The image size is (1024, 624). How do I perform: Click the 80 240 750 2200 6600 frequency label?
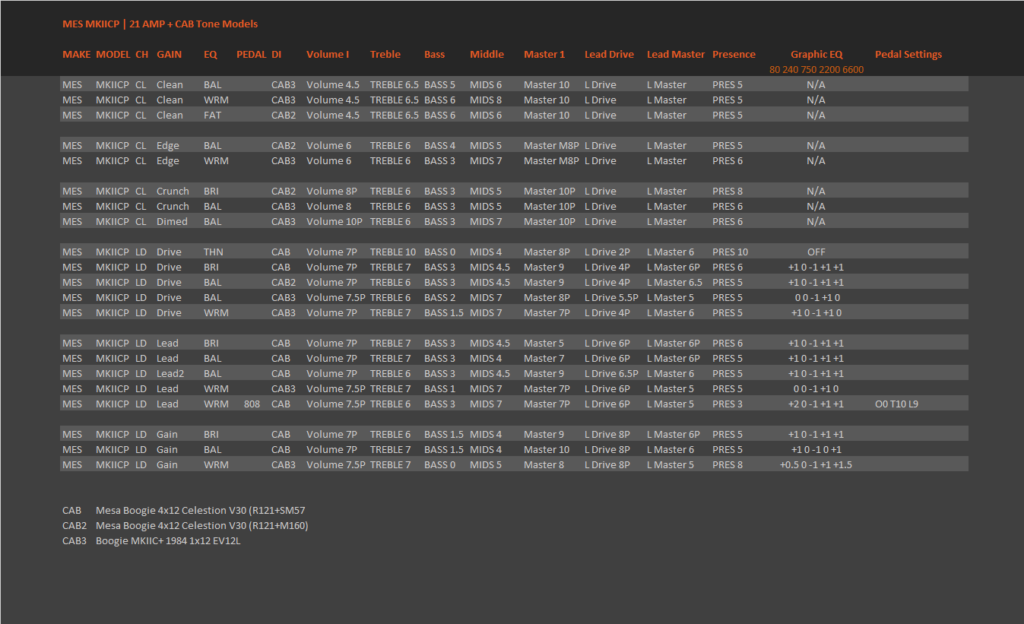816,70
